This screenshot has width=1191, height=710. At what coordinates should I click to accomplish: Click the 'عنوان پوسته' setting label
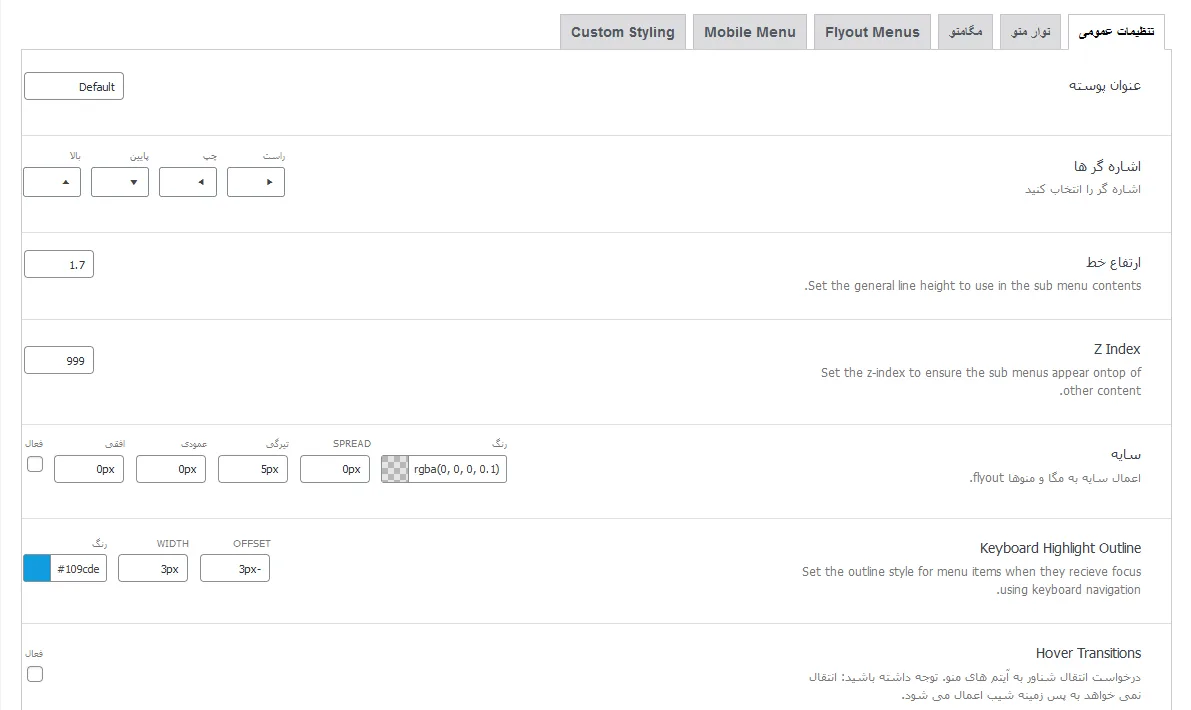(1105, 85)
